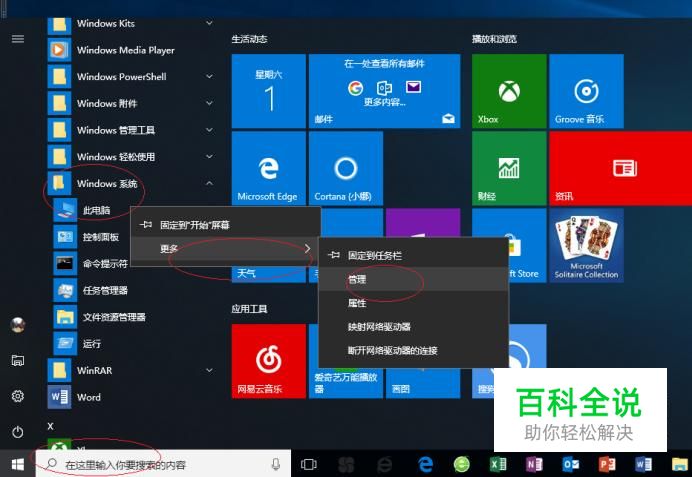Open the documents icon in Start sidebar

pyautogui.click(x=18, y=361)
